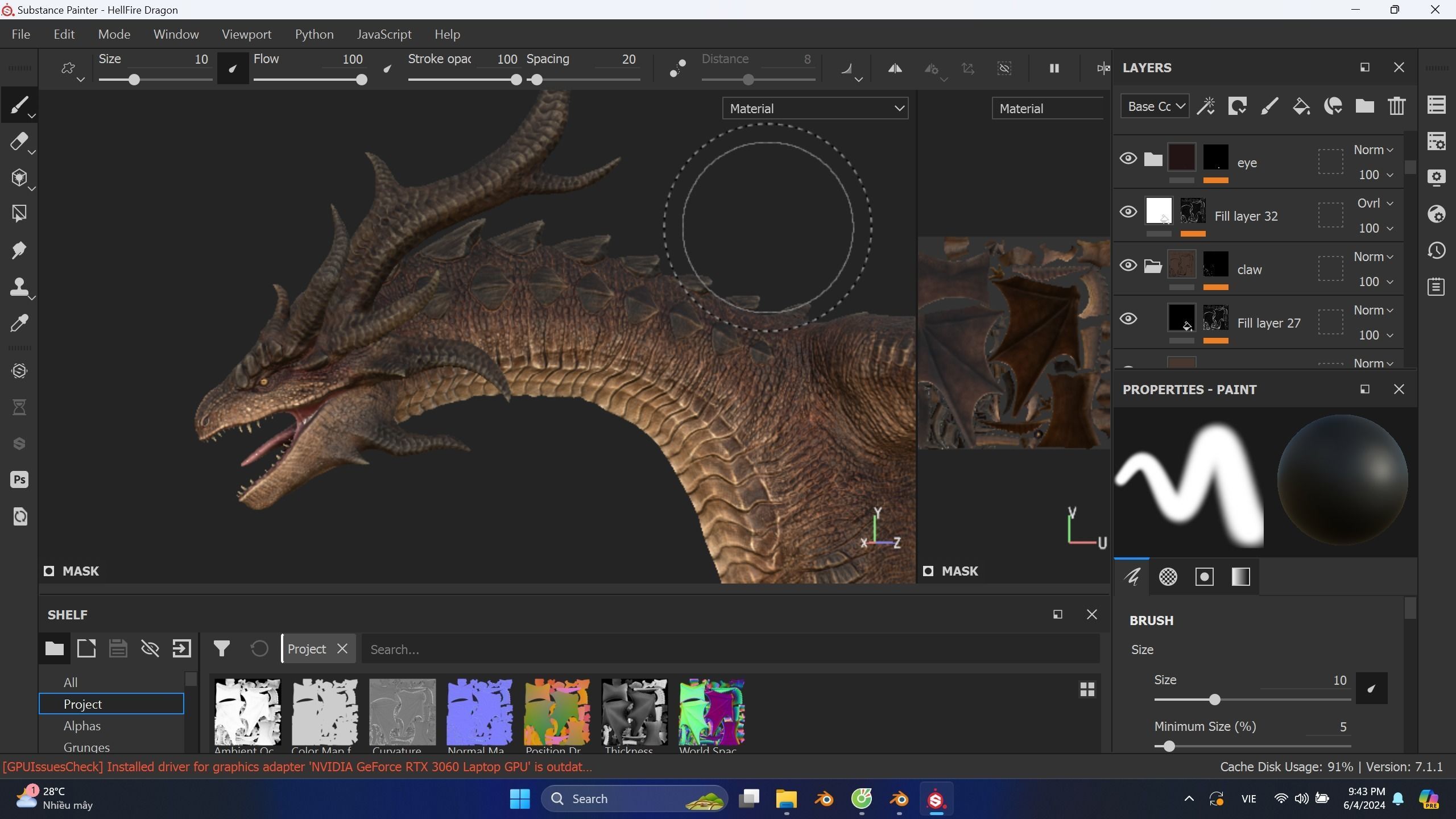
Task: Select the Clone stamp tool
Action: [x=19, y=287]
